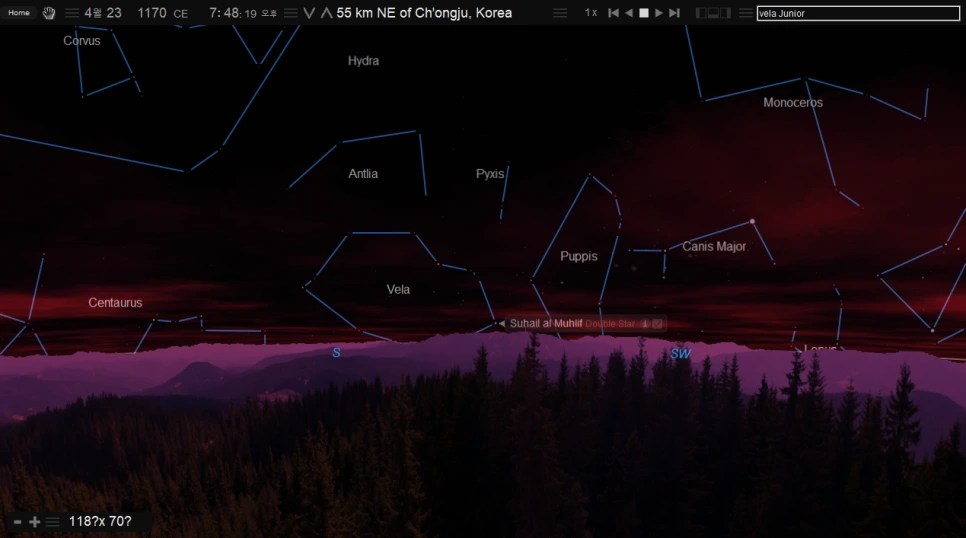
Task: Select the day value 23
Action: tap(114, 13)
